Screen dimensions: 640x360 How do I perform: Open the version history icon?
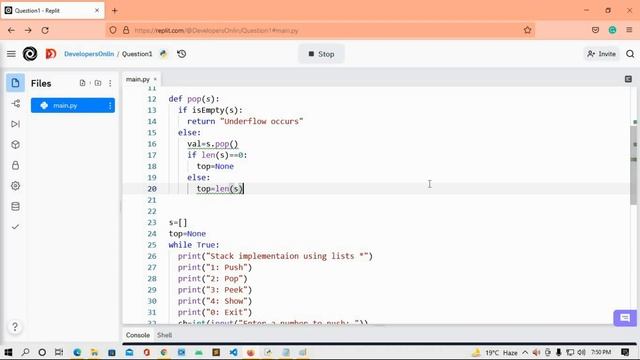pos(182,54)
